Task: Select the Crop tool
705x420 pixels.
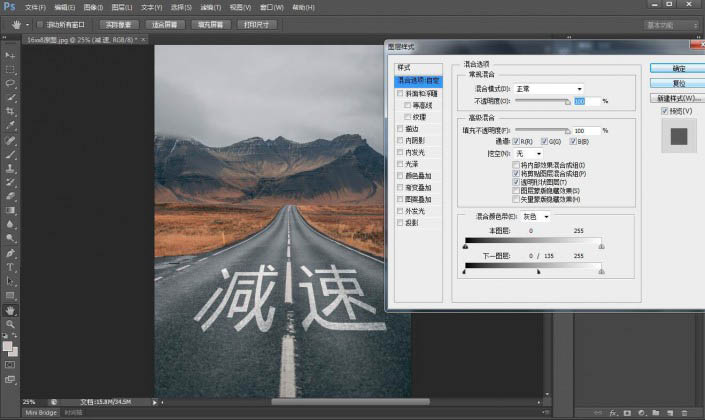Action: pos(10,112)
